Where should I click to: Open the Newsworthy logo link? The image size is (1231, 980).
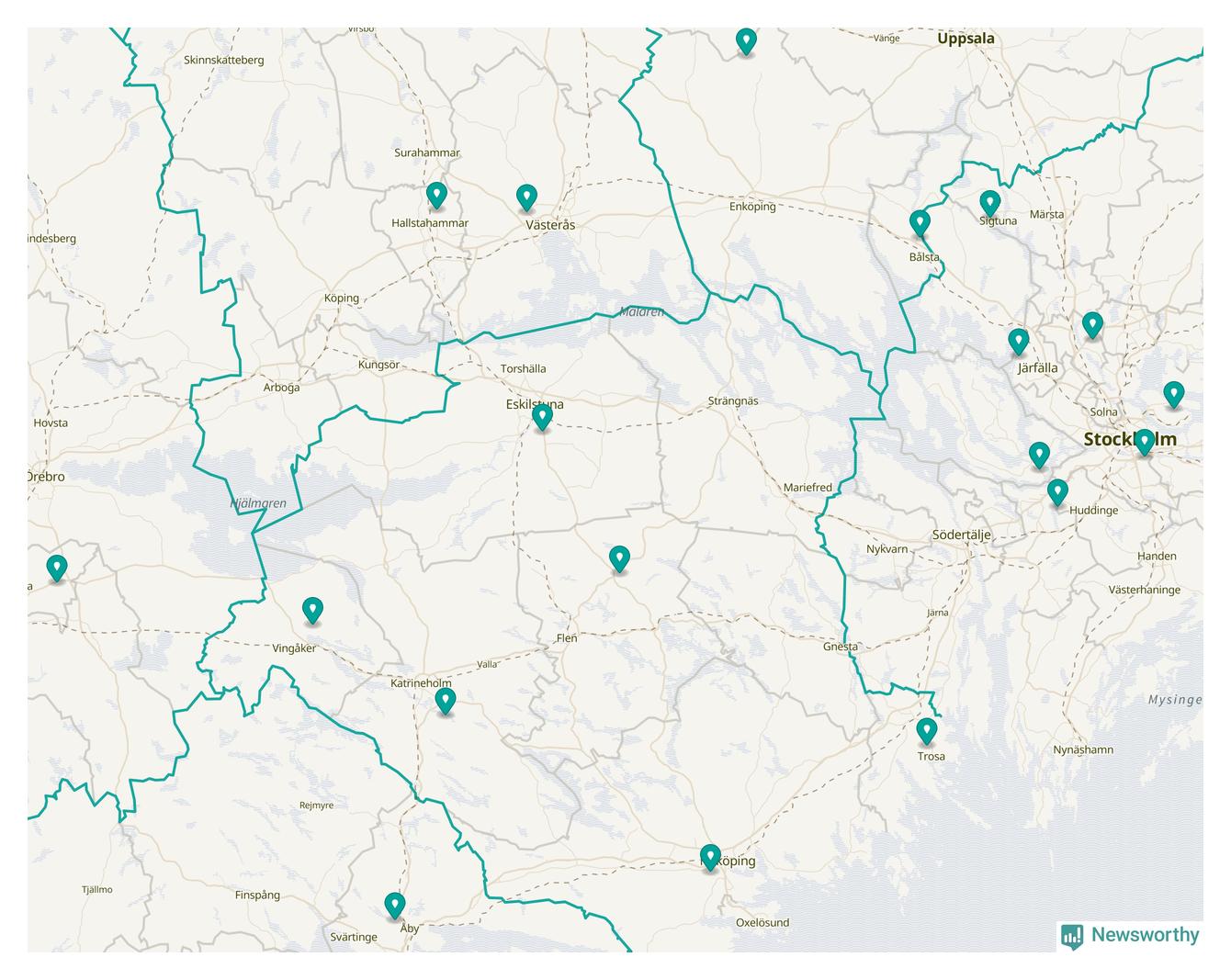[1130, 935]
